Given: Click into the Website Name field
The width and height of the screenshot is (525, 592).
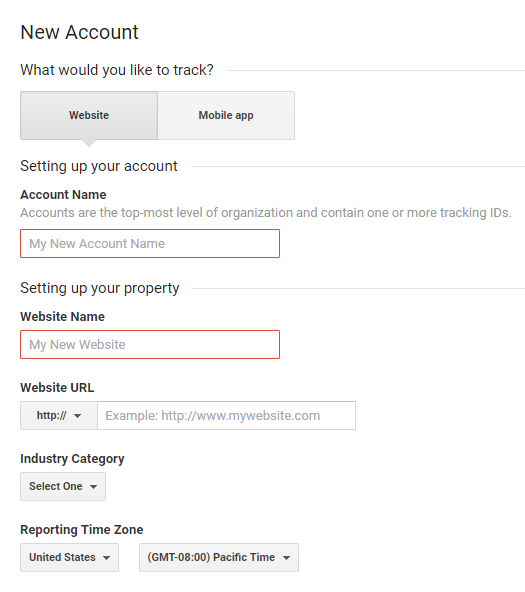Looking at the screenshot, I should pos(150,344).
